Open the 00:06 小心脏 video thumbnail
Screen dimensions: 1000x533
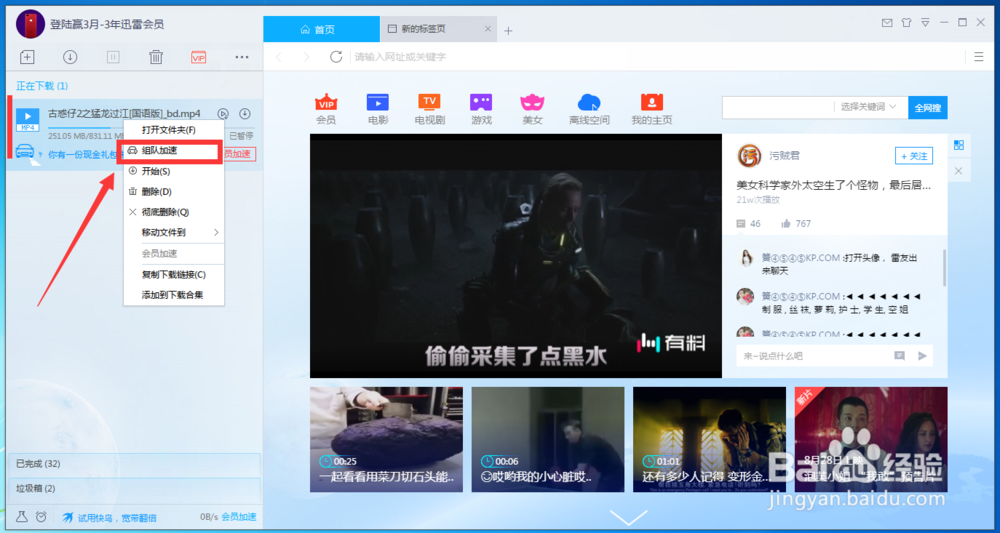point(548,439)
